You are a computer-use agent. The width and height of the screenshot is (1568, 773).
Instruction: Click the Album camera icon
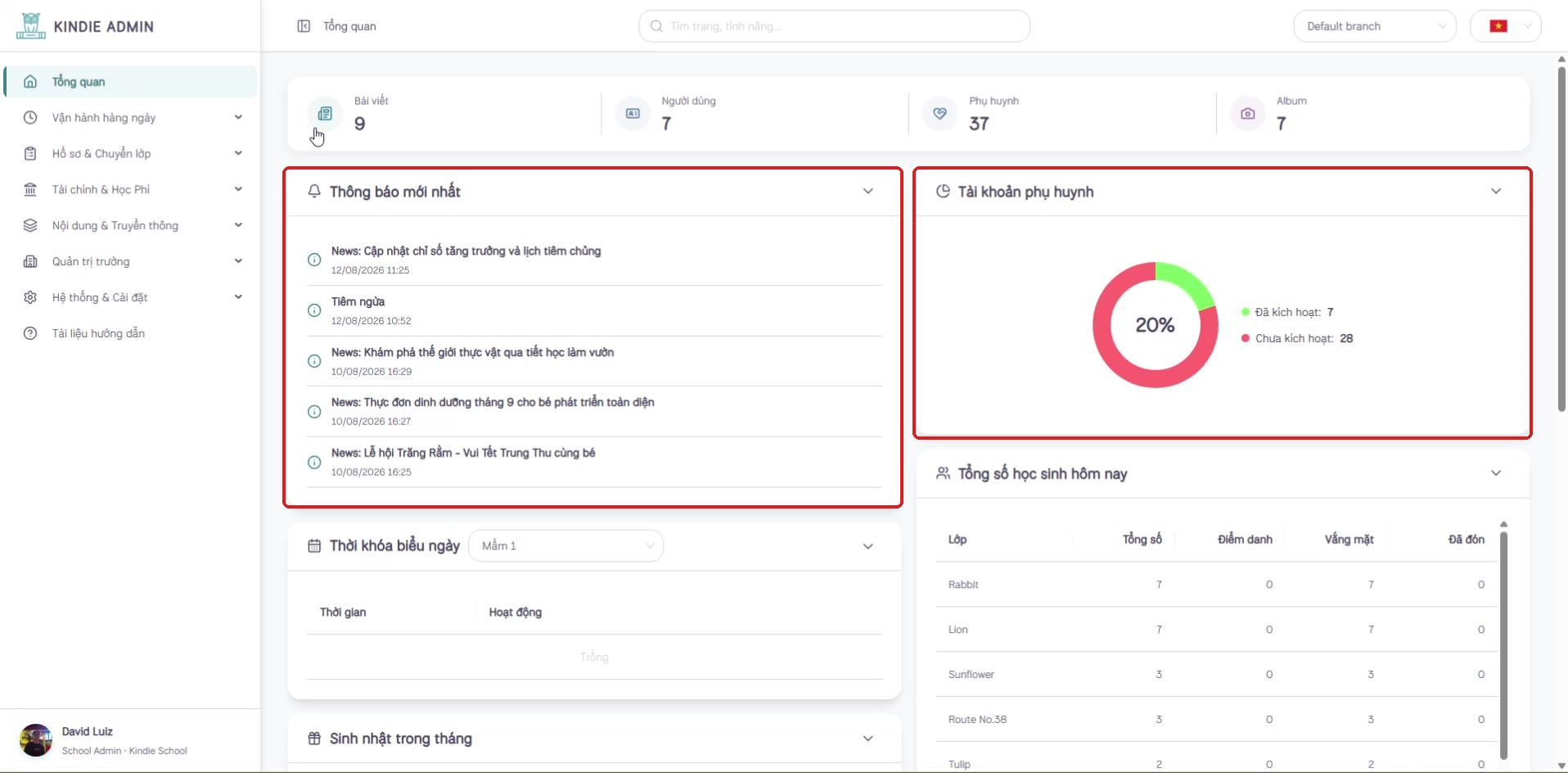tap(1248, 114)
